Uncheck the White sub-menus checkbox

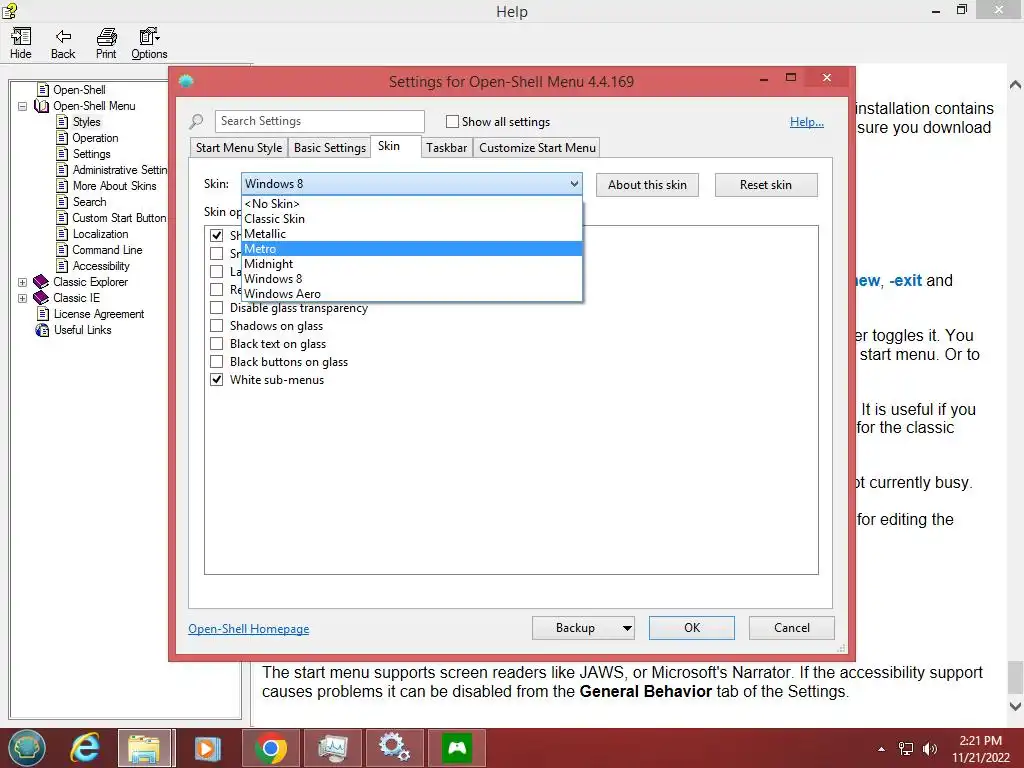click(x=217, y=379)
